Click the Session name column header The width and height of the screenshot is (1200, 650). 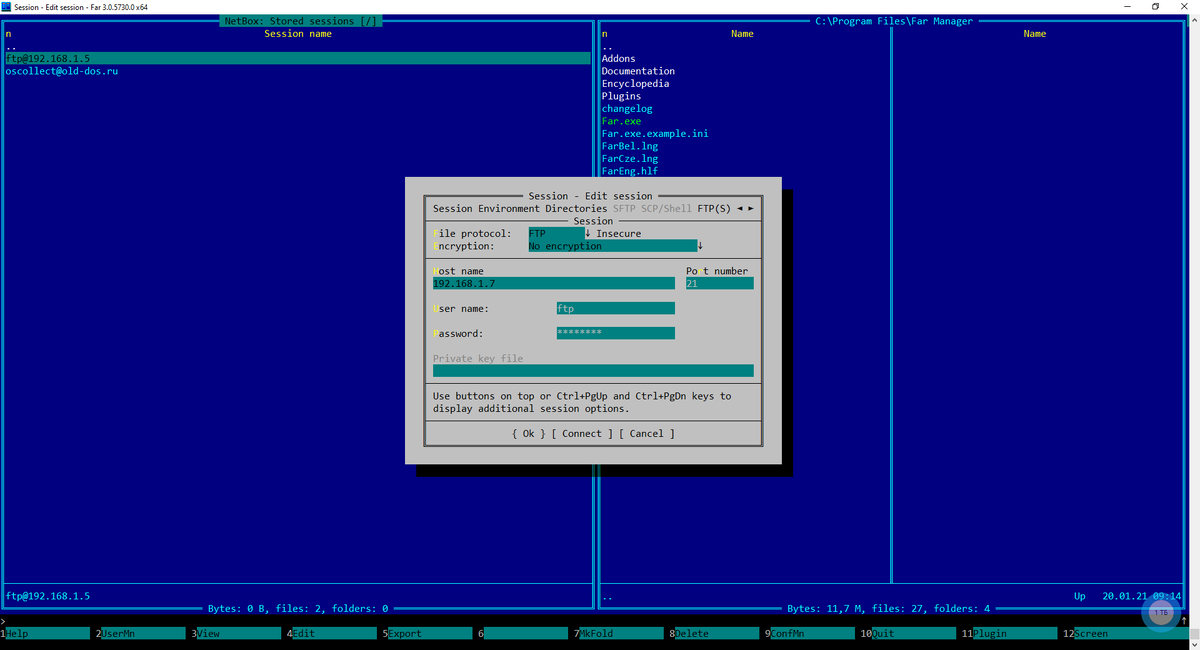coord(298,34)
